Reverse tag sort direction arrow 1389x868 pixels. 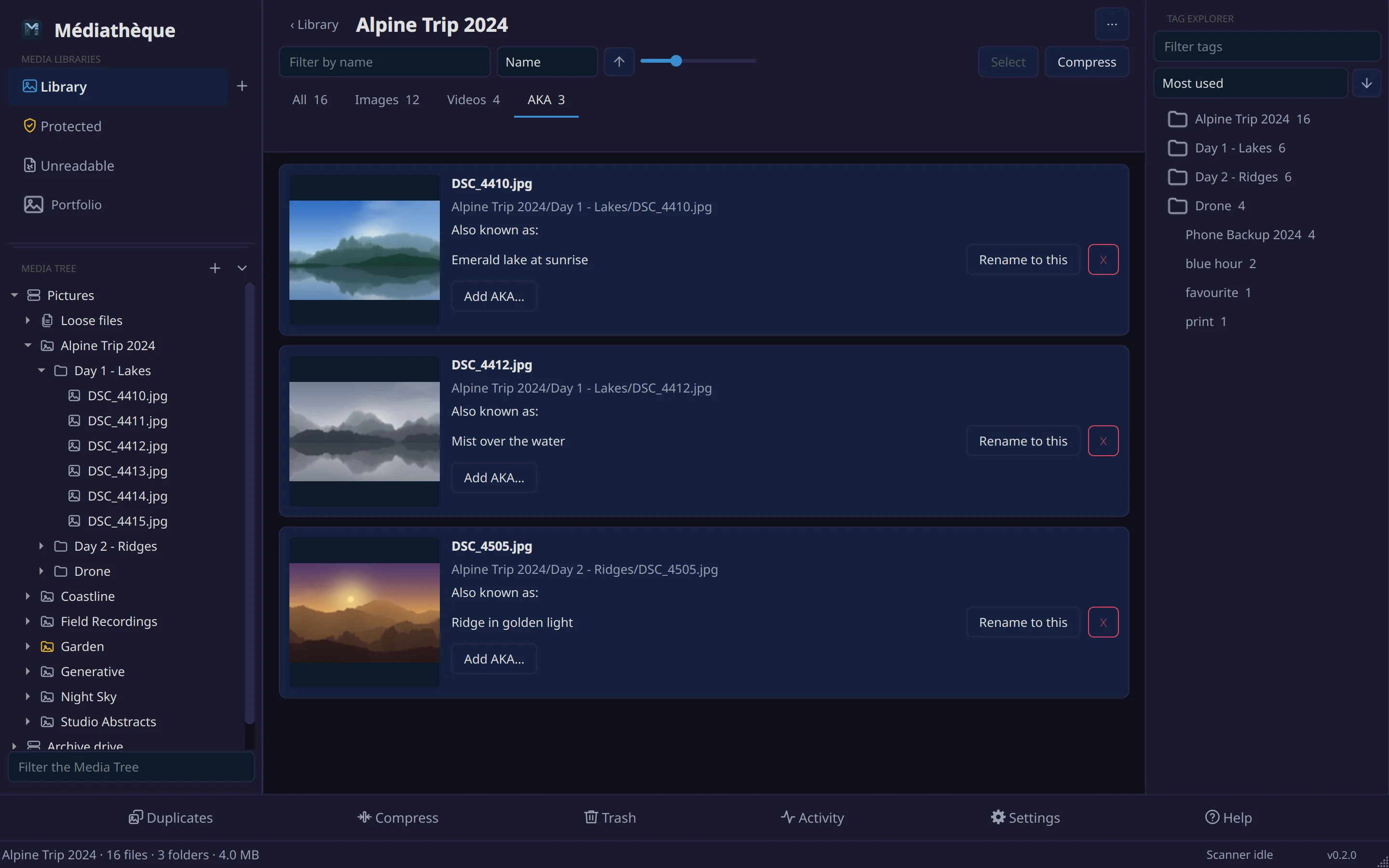click(x=1367, y=83)
